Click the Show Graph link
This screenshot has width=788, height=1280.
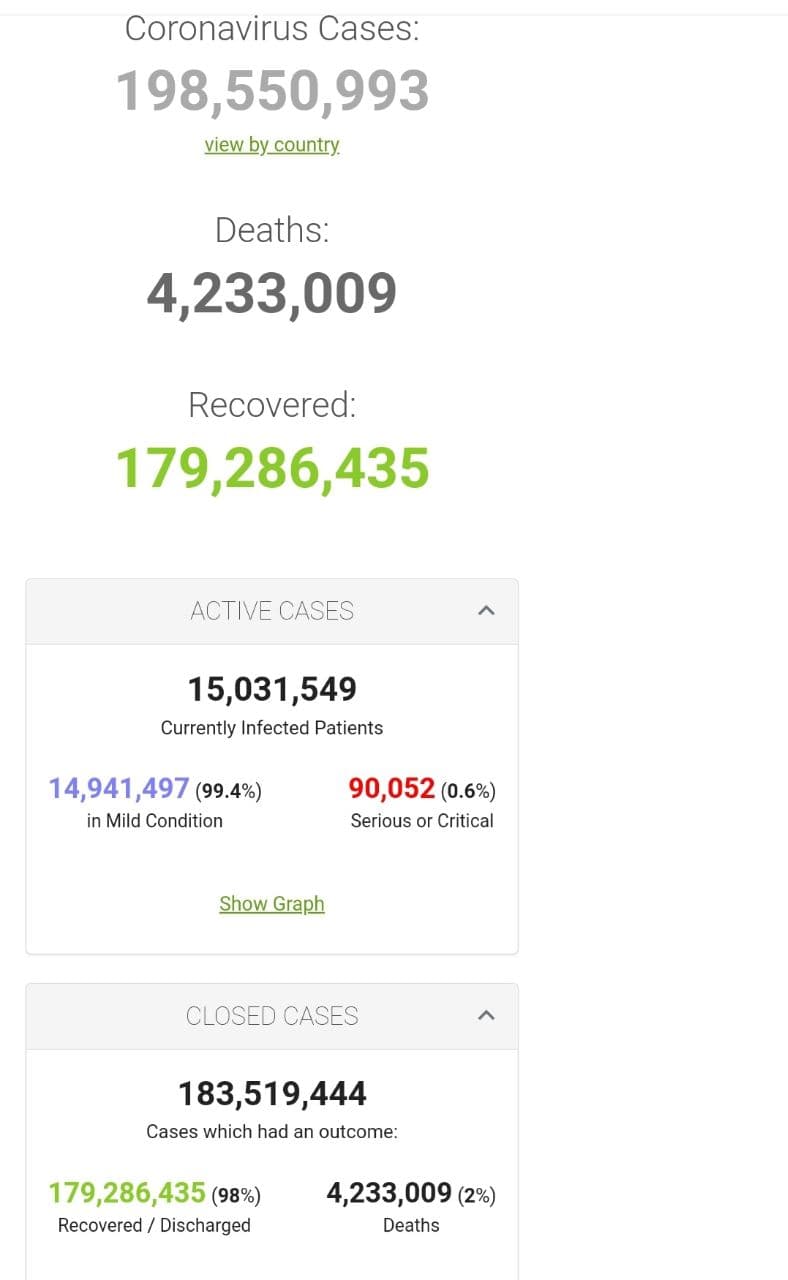(x=272, y=903)
